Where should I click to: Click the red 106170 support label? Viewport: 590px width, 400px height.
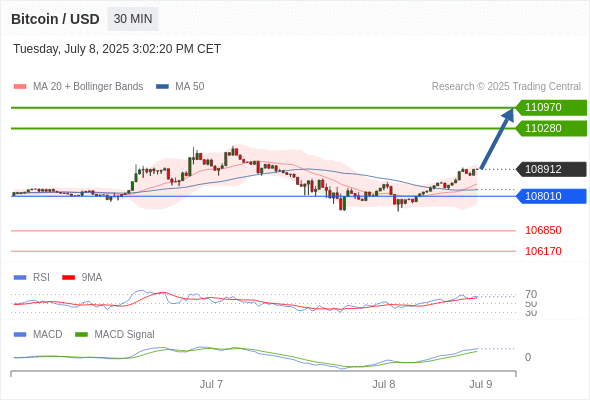543,251
